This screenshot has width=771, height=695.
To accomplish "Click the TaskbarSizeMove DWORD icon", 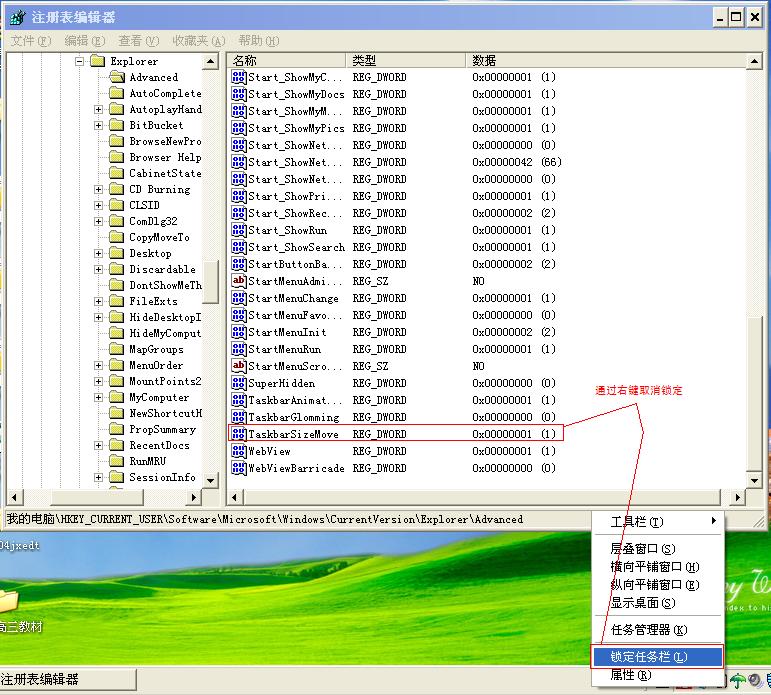I will [x=238, y=434].
